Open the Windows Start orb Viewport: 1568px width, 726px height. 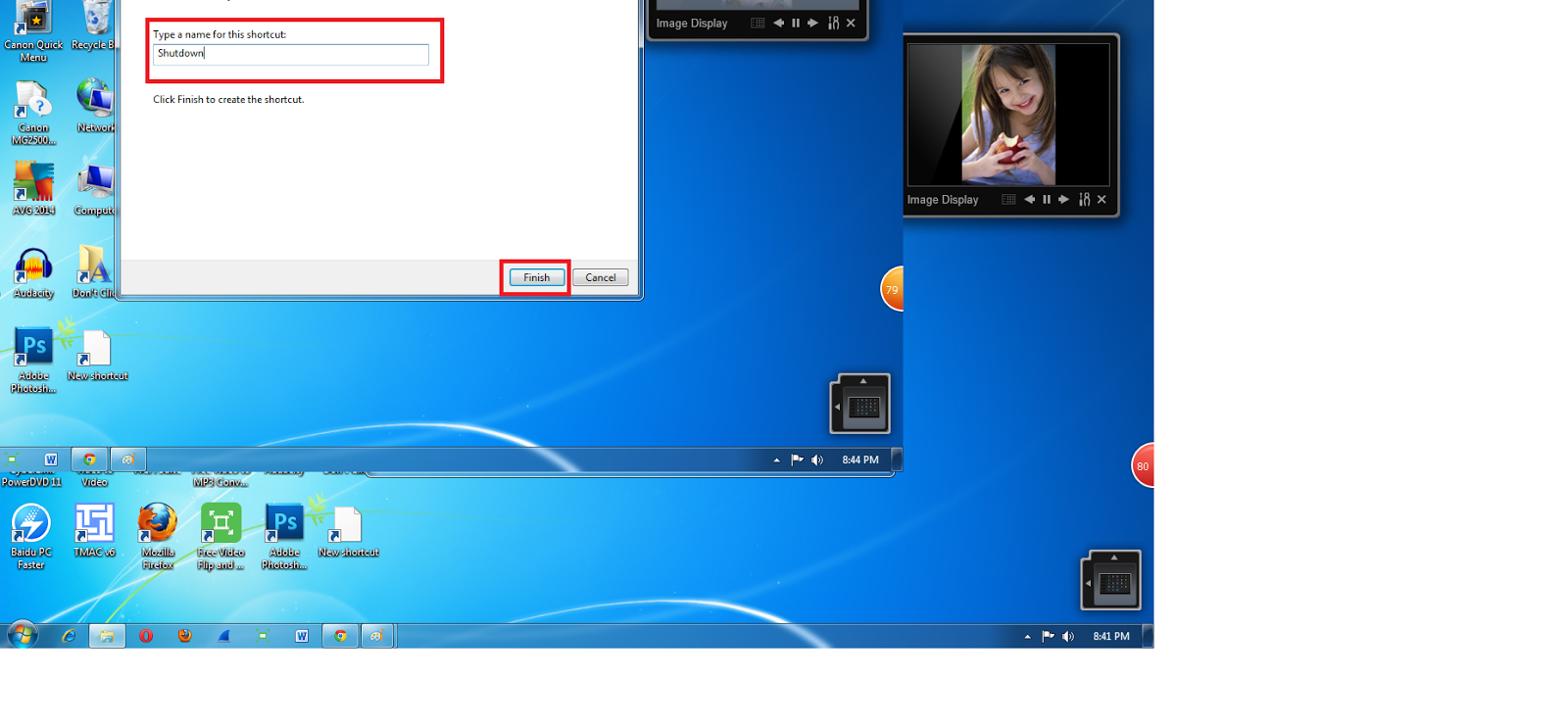click(22, 635)
